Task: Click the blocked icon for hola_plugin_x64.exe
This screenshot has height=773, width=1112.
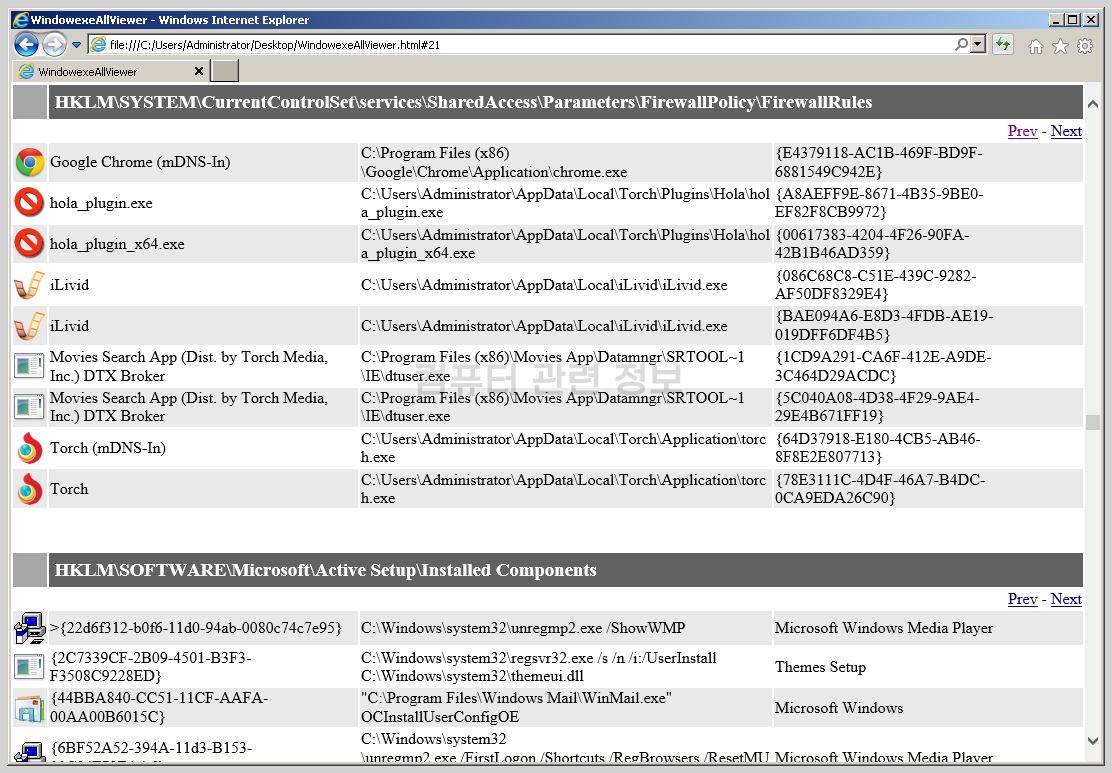Action: pyautogui.click(x=30, y=243)
